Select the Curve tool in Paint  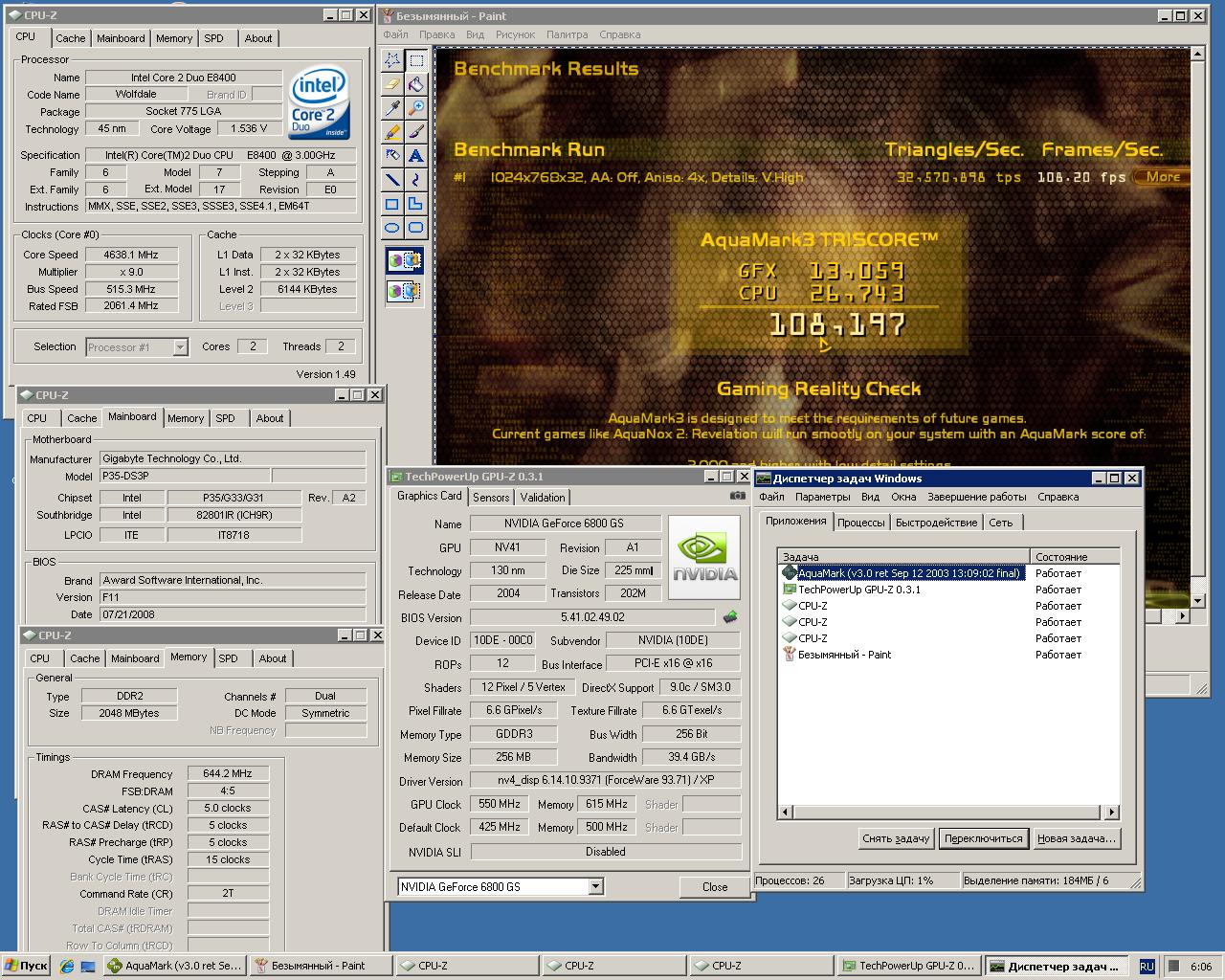[x=415, y=180]
